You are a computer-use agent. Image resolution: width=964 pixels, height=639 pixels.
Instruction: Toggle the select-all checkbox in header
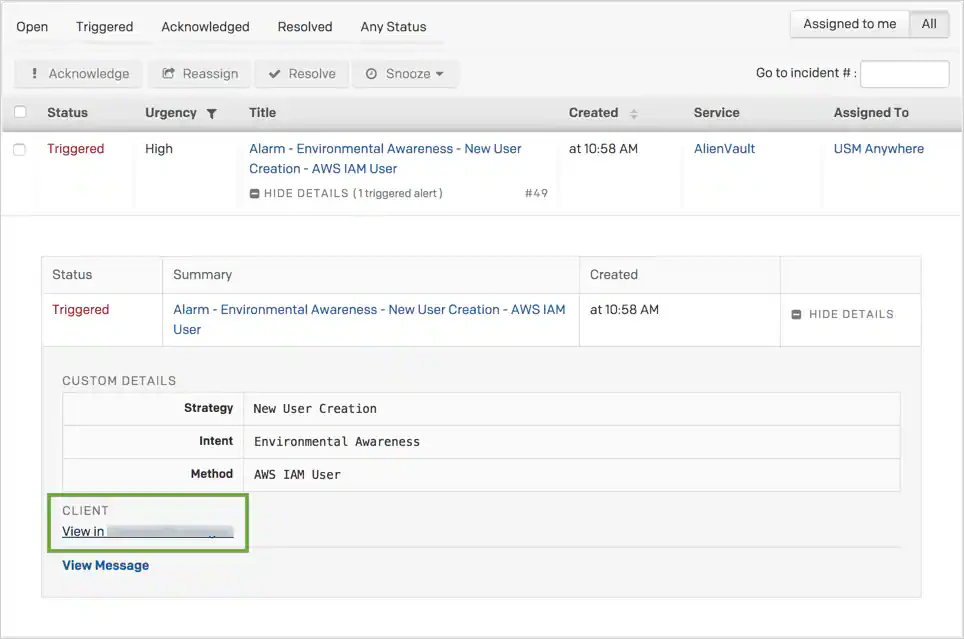(x=20, y=111)
